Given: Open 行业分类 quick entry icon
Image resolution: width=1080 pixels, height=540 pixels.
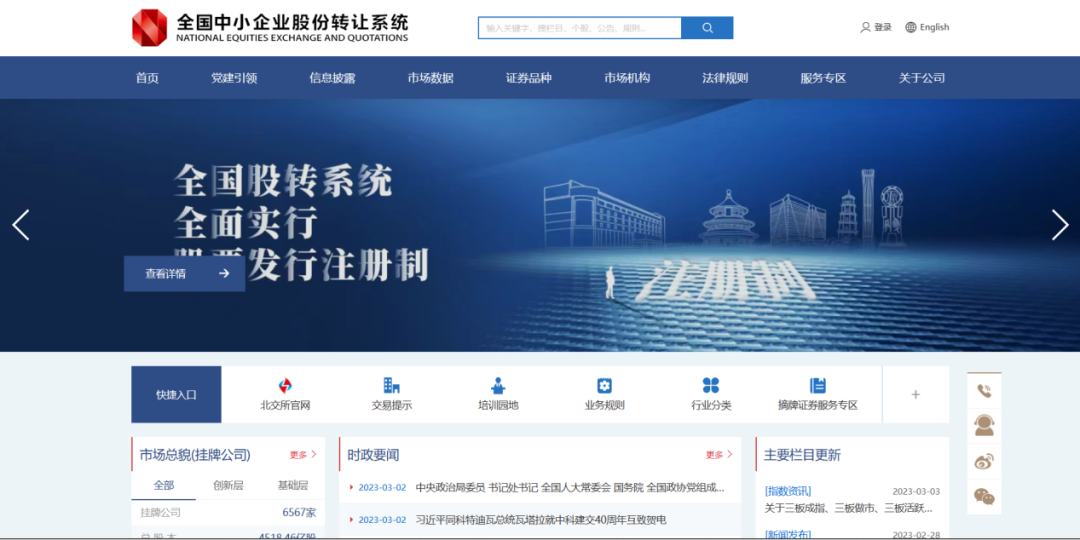Looking at the screenshot, I should pyautogui.click(x=711, y=386).
